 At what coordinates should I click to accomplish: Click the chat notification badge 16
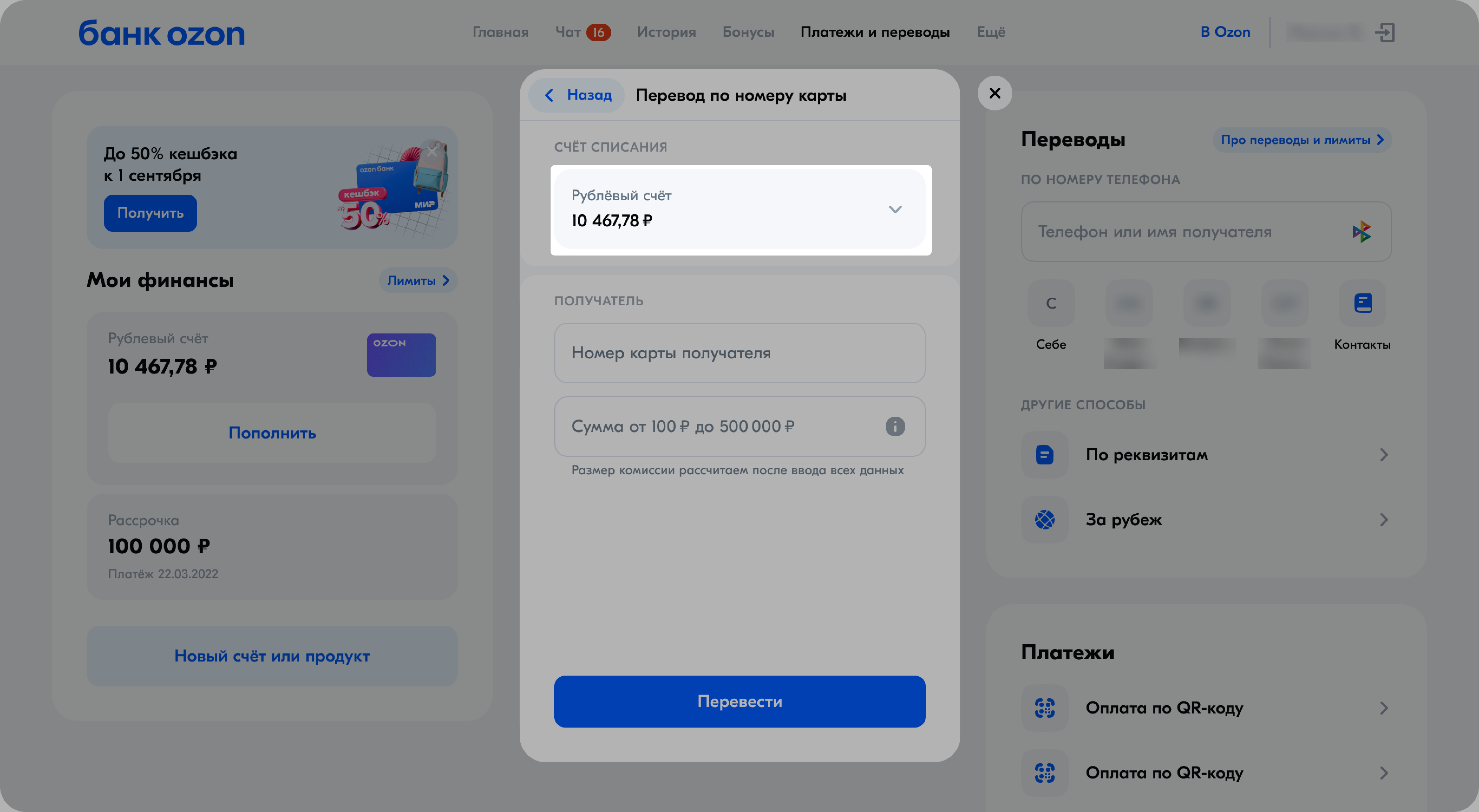[x=598, y=32]
